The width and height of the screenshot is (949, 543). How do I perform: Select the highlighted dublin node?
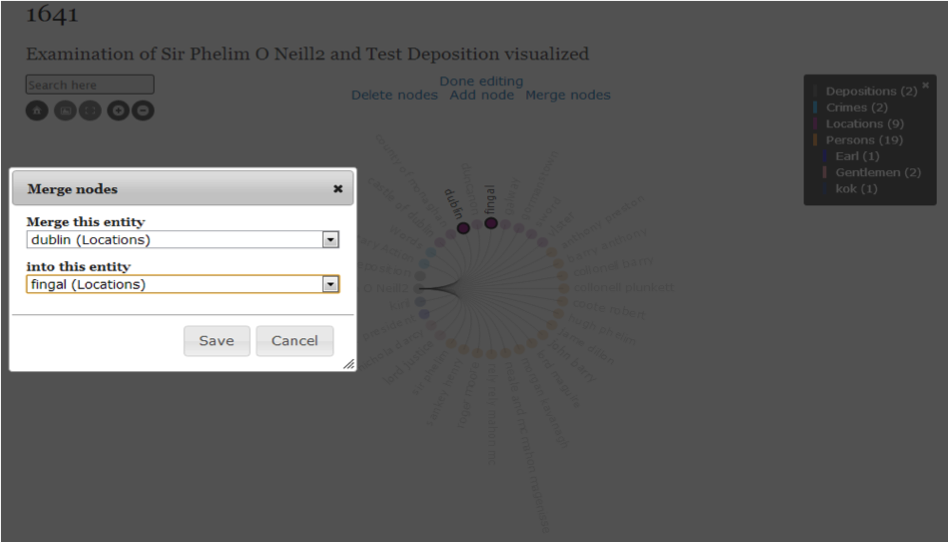(x=463, y=228)
